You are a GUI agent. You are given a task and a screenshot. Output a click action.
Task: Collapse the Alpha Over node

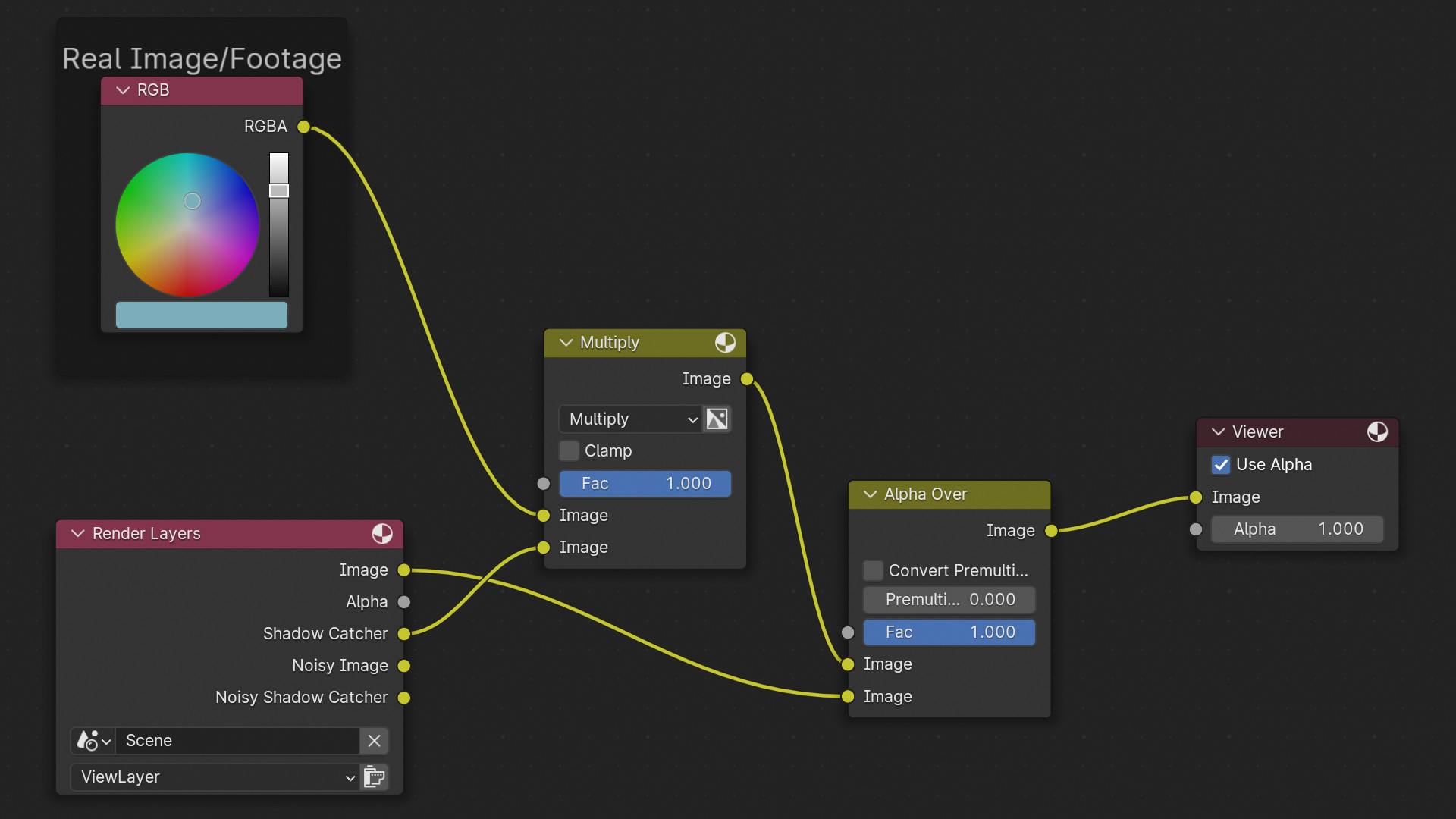(x=870, y=494)
